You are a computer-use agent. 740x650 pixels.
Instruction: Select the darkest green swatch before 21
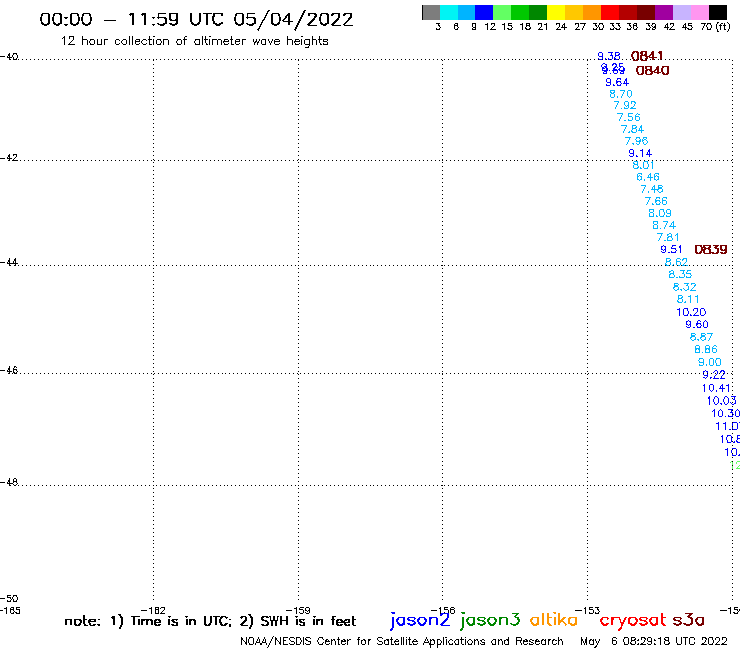coord(538,12)
